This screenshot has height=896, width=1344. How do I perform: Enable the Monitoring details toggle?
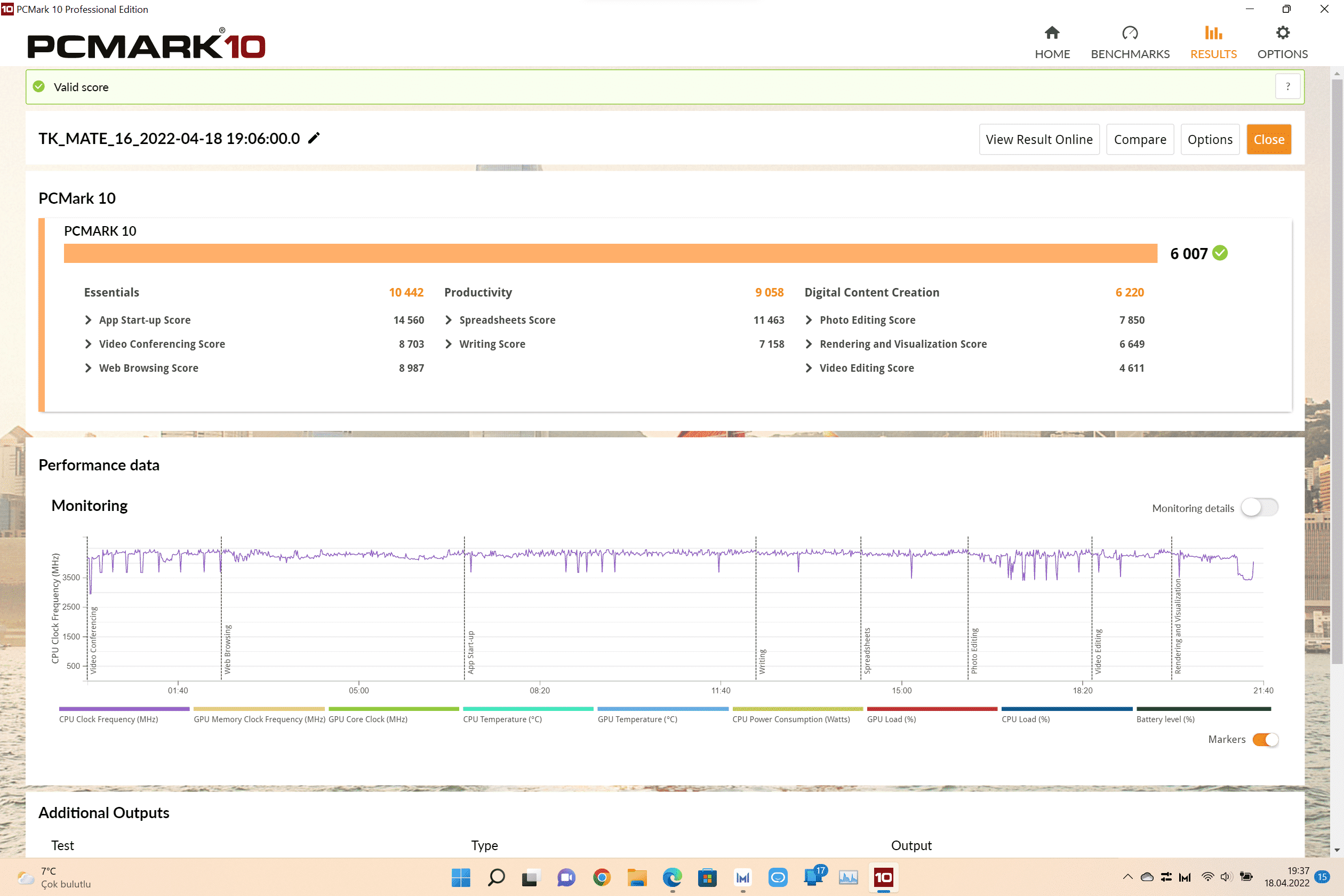click(x=1259, y=507)
